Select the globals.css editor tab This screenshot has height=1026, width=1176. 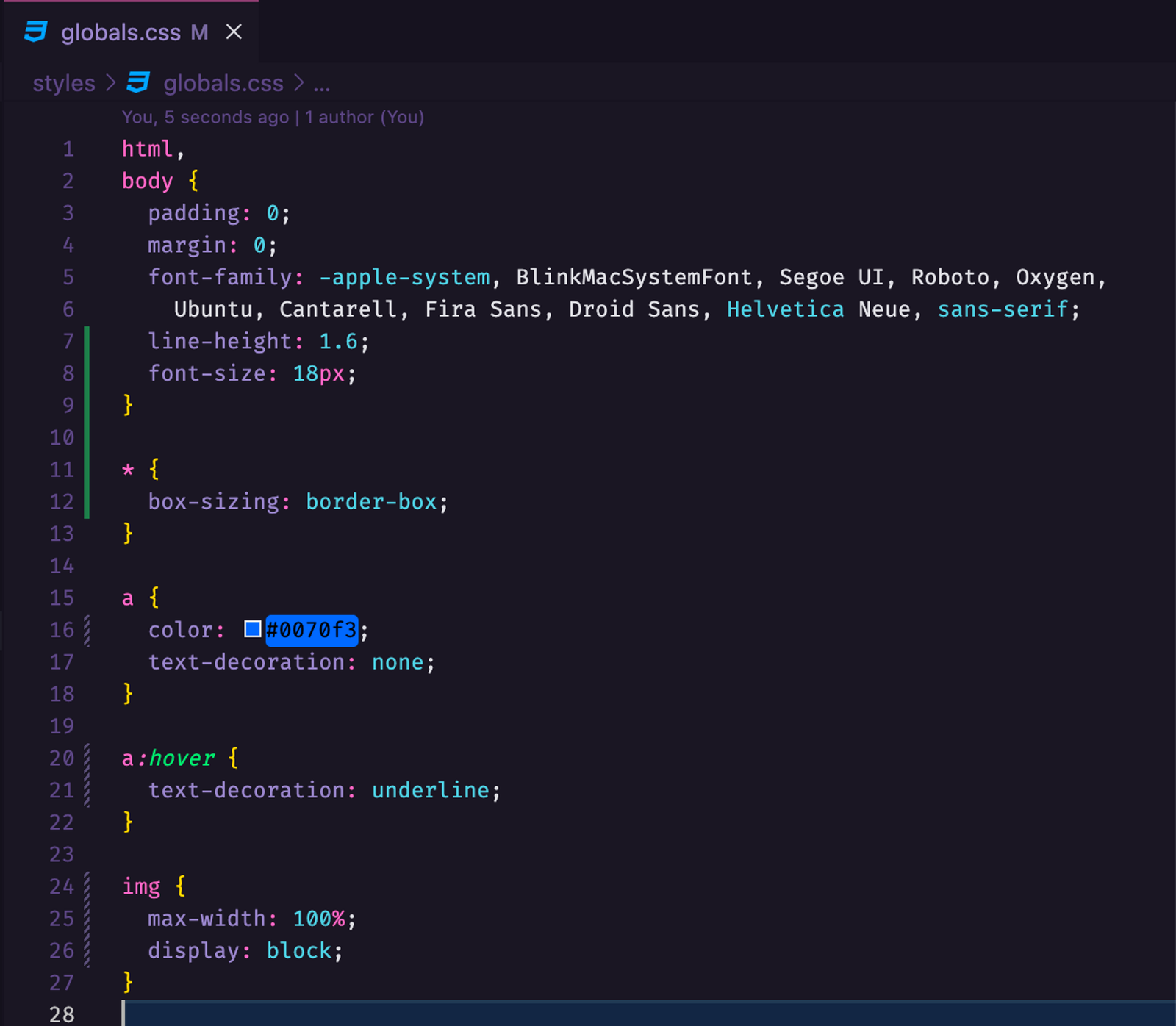121,32
